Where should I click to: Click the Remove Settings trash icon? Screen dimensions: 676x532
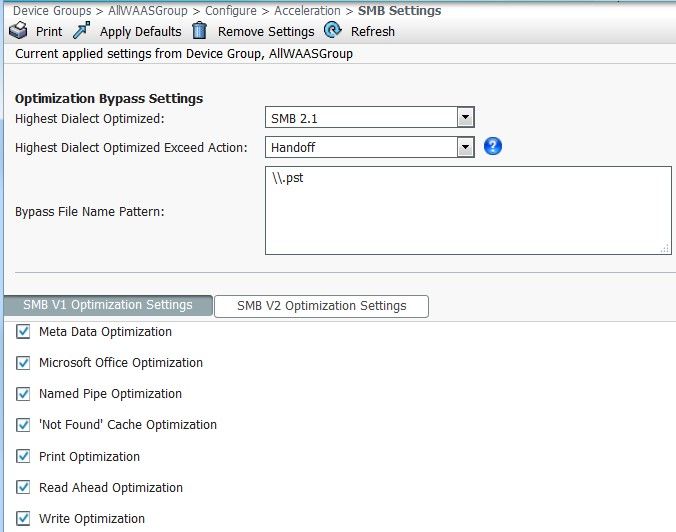pos(199,31)
